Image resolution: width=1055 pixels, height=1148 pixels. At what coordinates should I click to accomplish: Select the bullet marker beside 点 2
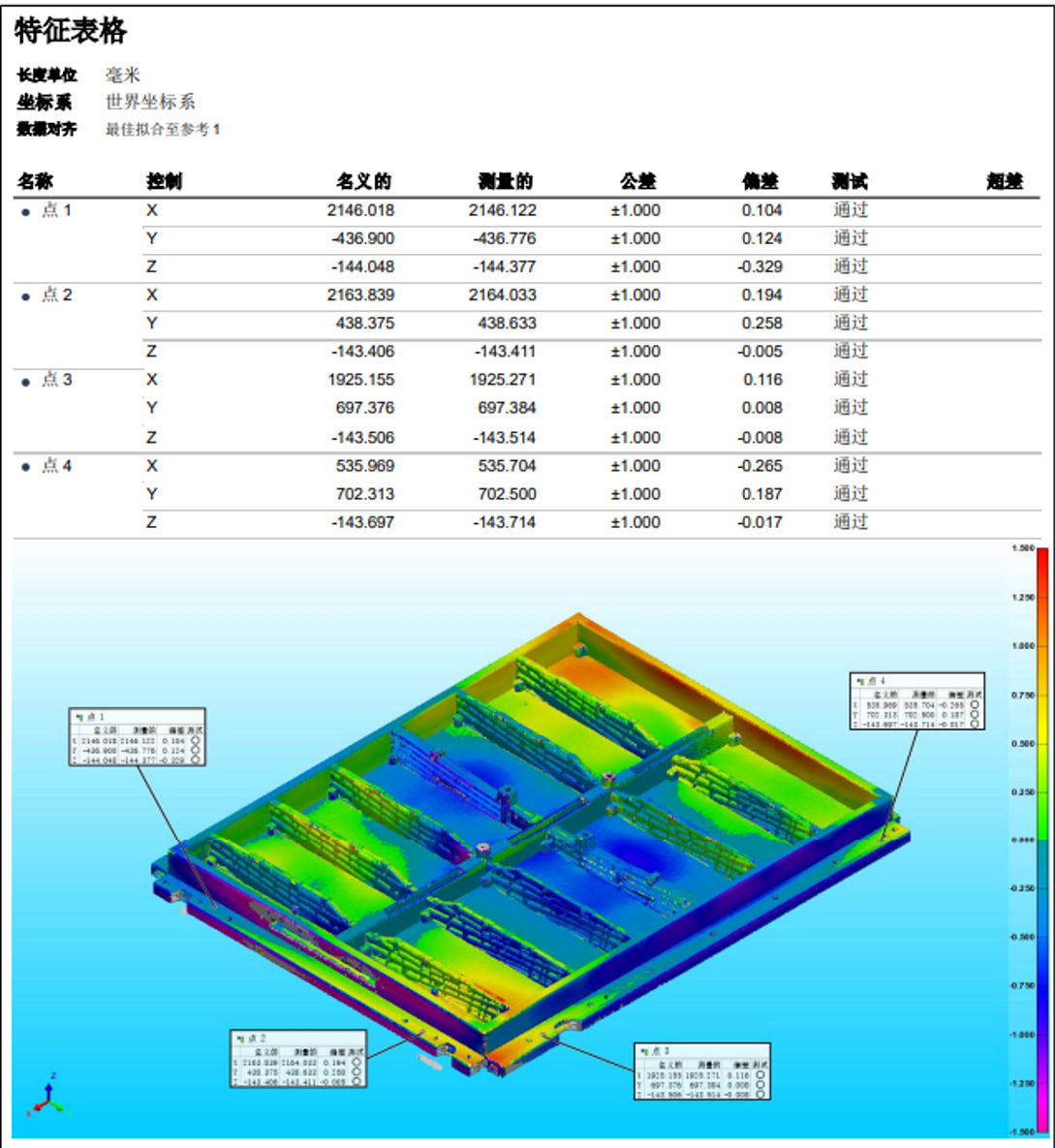coord(26,297)
